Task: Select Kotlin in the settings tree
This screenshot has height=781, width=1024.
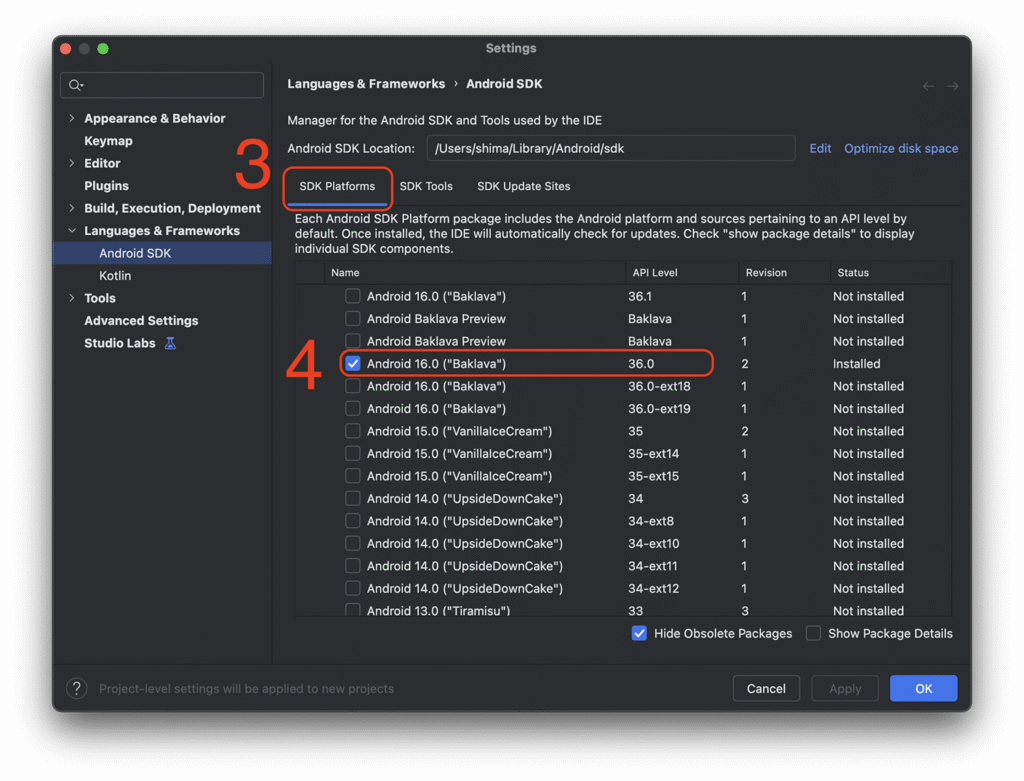Action: 115,276
